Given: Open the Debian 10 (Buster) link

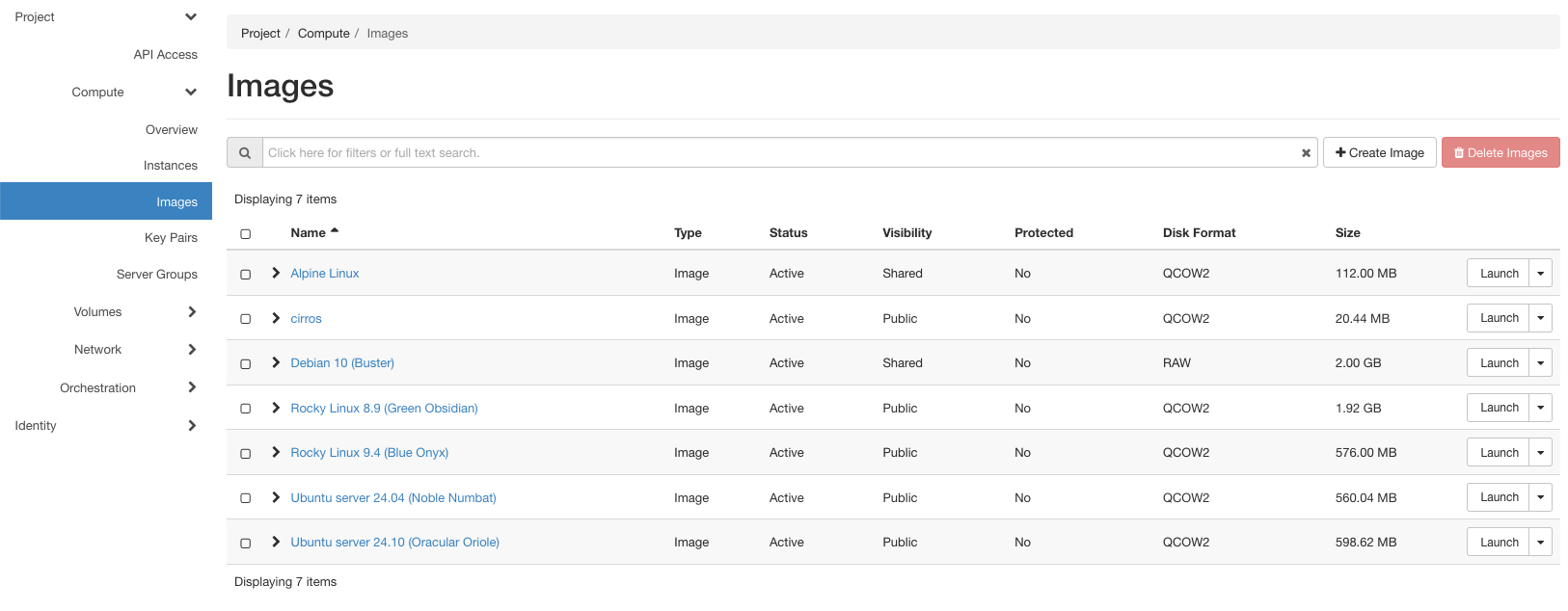Looking at the screenshot, I should (342, 363).
